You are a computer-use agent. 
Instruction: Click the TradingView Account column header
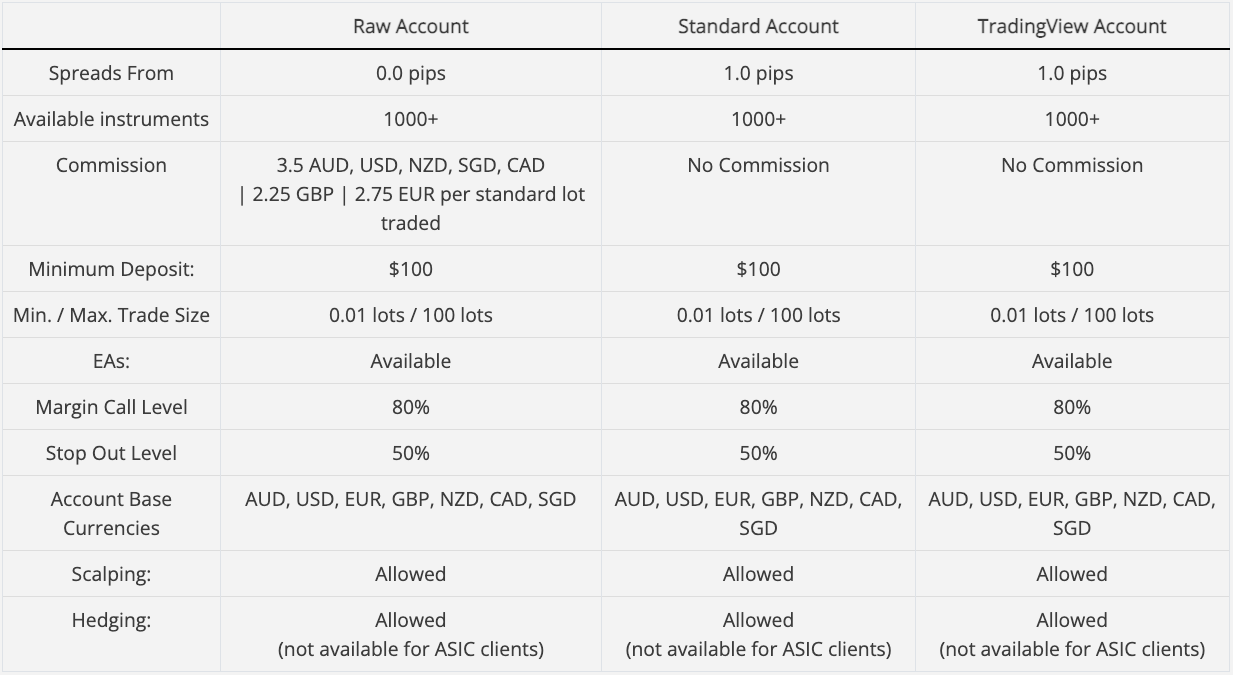point(1072,27)
